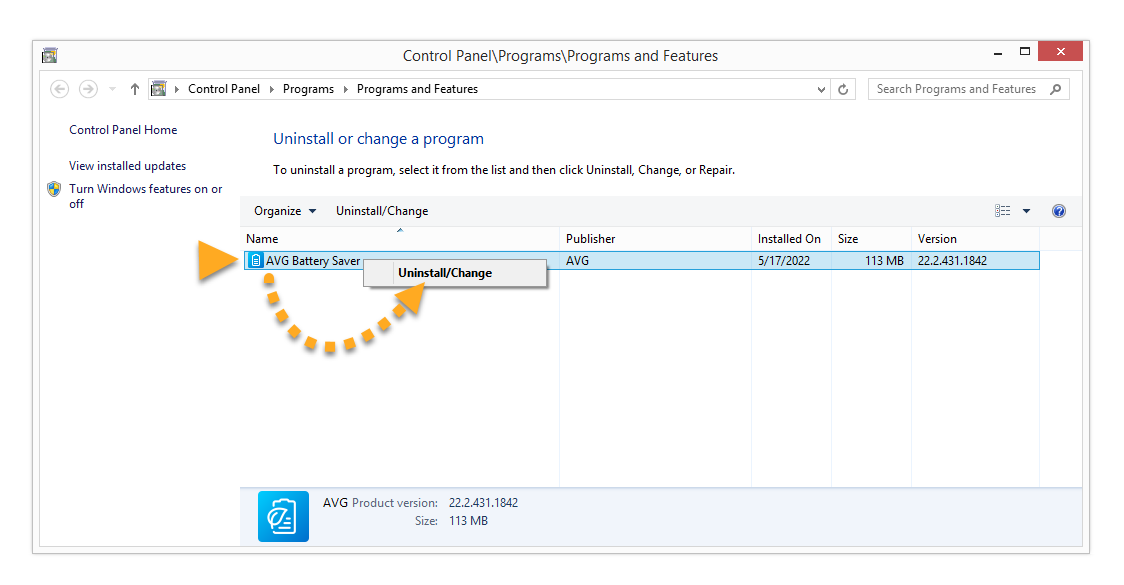Image resolution: width=1124 pixels, height=585 pixels.
Task: Click Uninstall/Change in the toolbar
Action: pos(382,211)
